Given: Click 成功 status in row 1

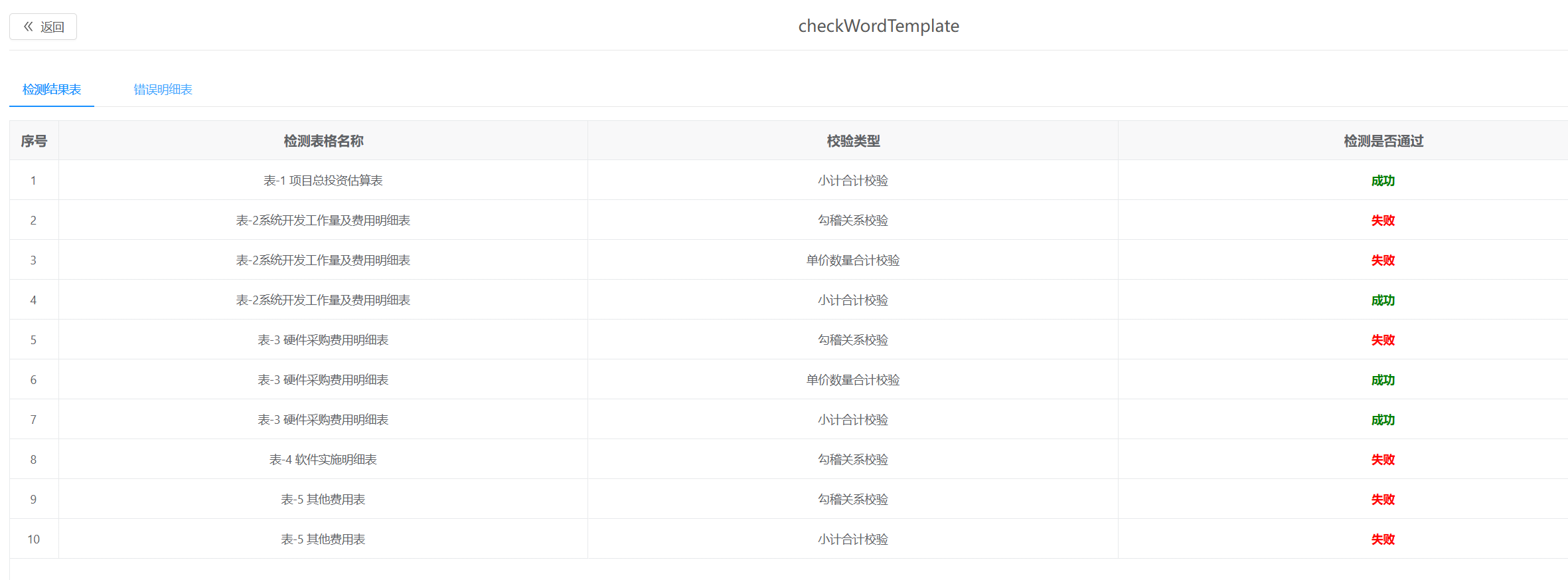Looking at the screenshot, I should 1383,181.
